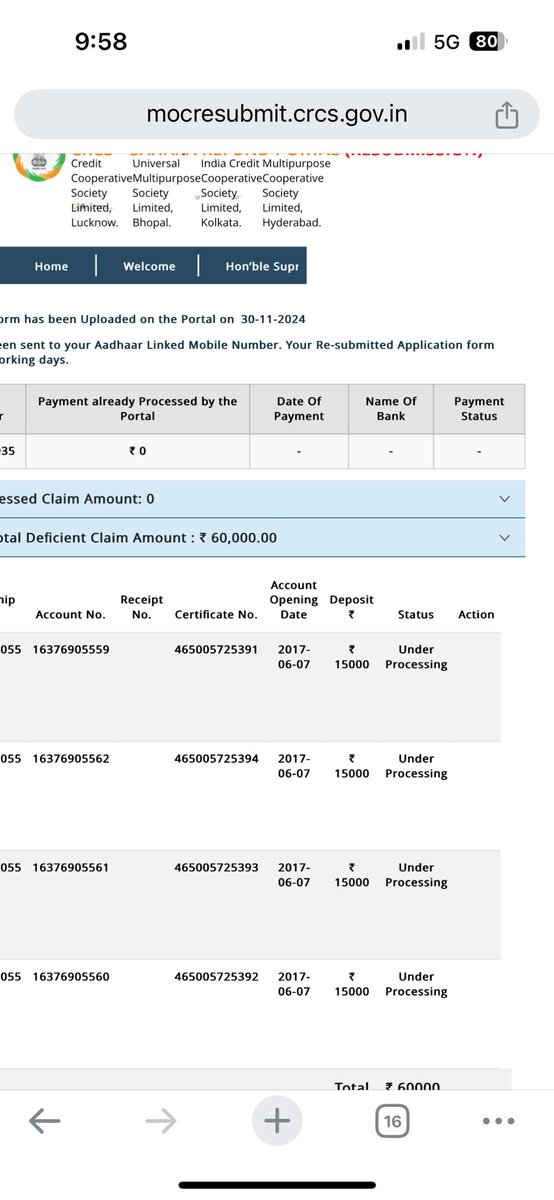This screenshot has height=1200, width=554.
Task: Open the Home menu item
Action: (51, 266)
